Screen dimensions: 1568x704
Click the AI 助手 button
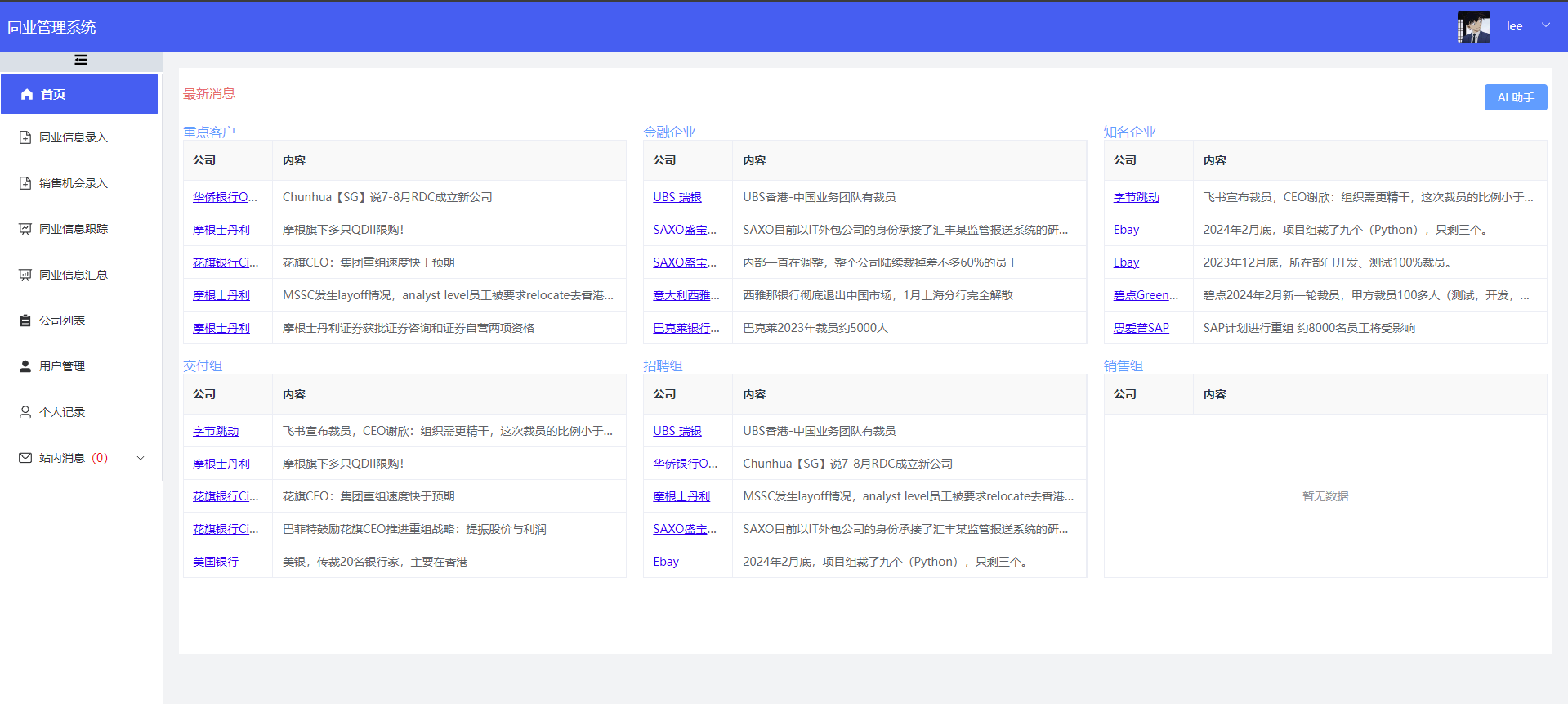(1516, 97)
